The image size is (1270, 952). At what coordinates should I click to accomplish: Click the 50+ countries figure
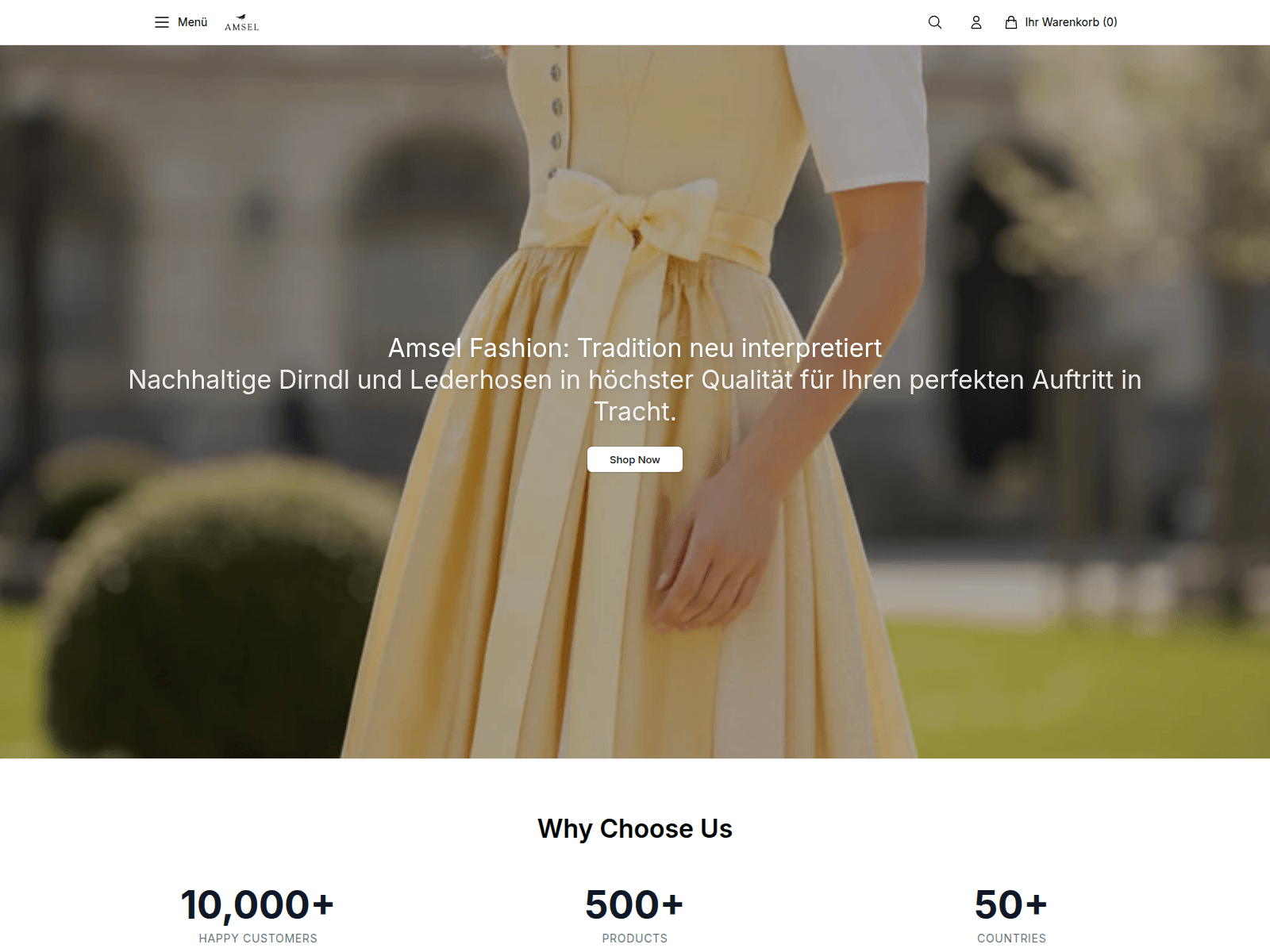pos(1011,905)
